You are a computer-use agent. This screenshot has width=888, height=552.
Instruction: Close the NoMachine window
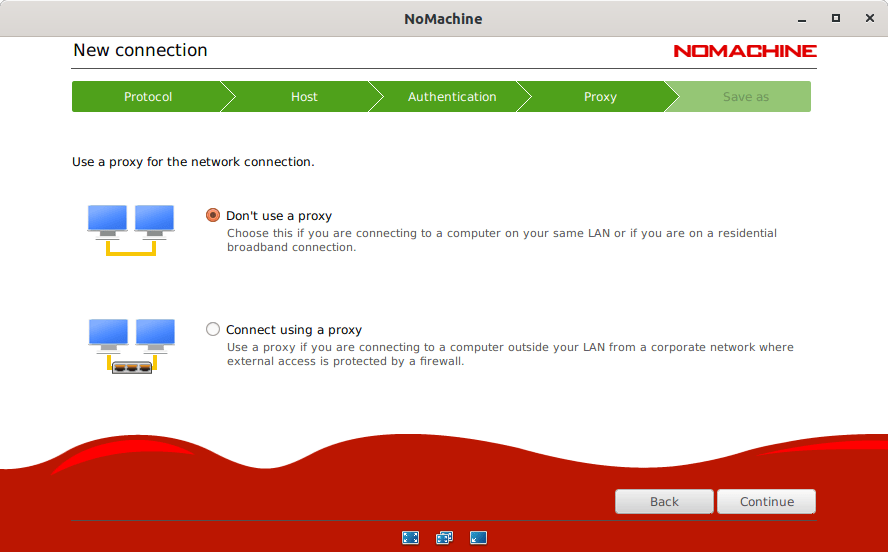pos(868,18)
